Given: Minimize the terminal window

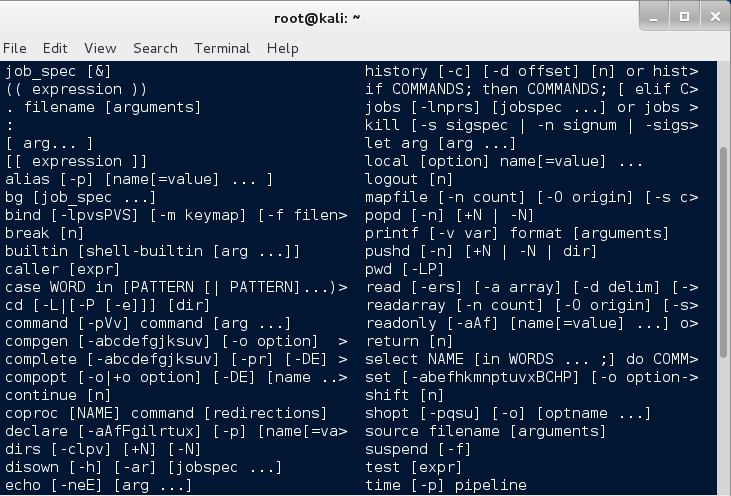Looking at the screenshot, I should point(654,17).
